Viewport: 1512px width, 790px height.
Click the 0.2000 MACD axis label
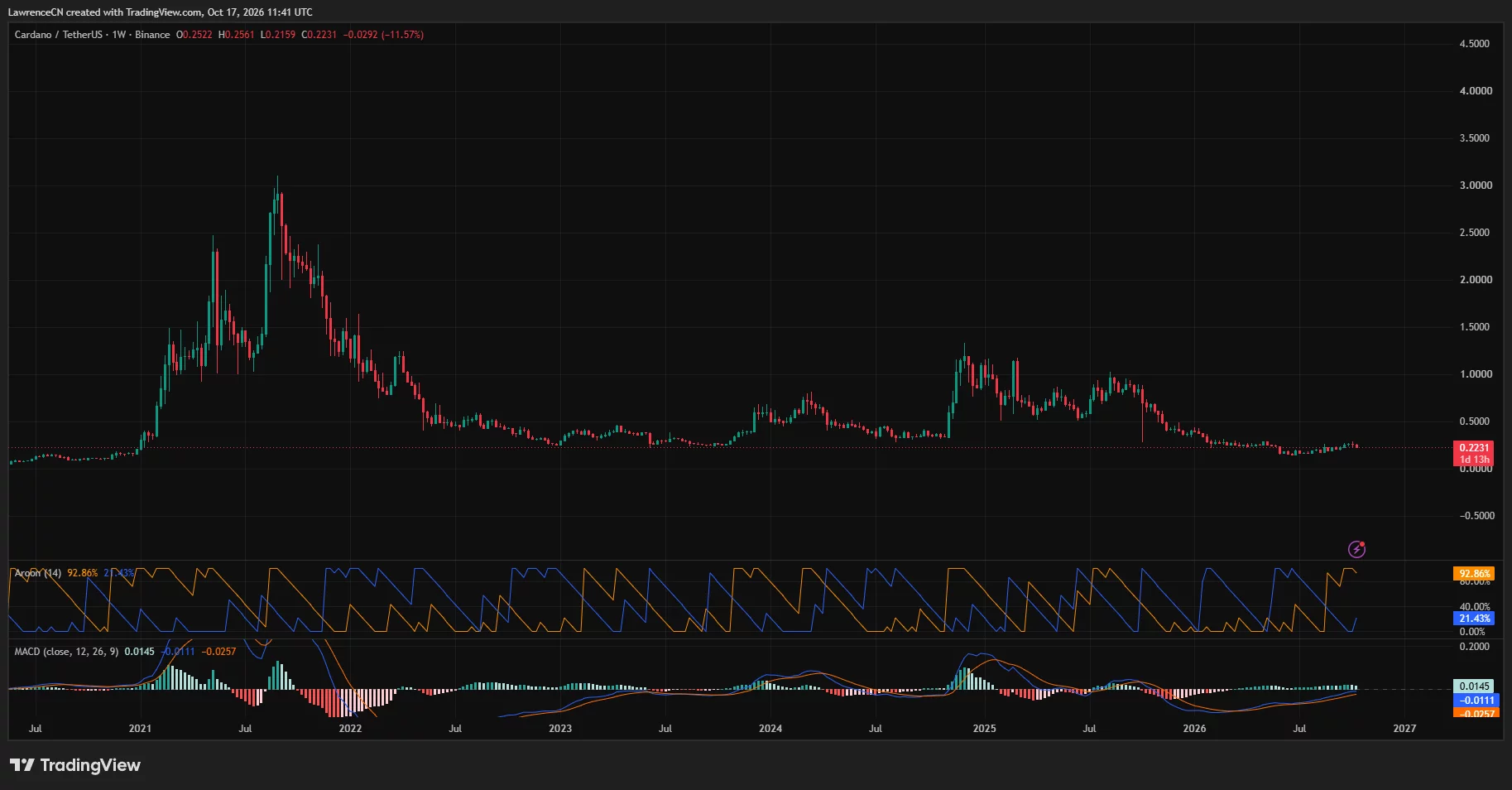(x=1475, y=647)
